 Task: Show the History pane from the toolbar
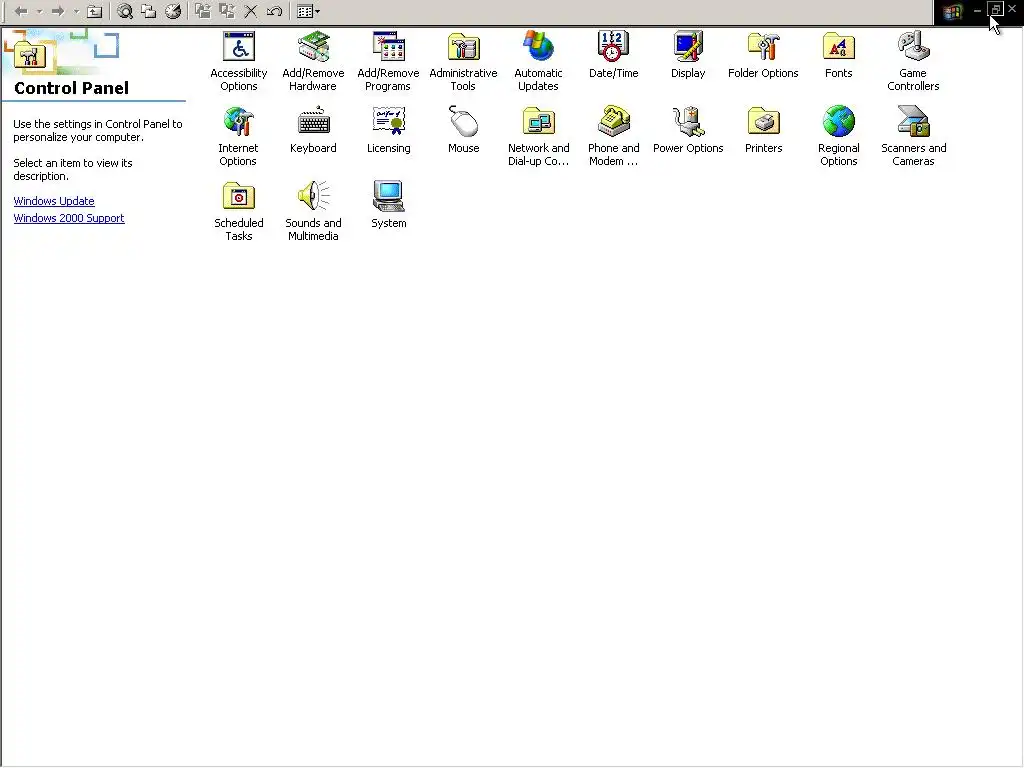pos(172,11)
